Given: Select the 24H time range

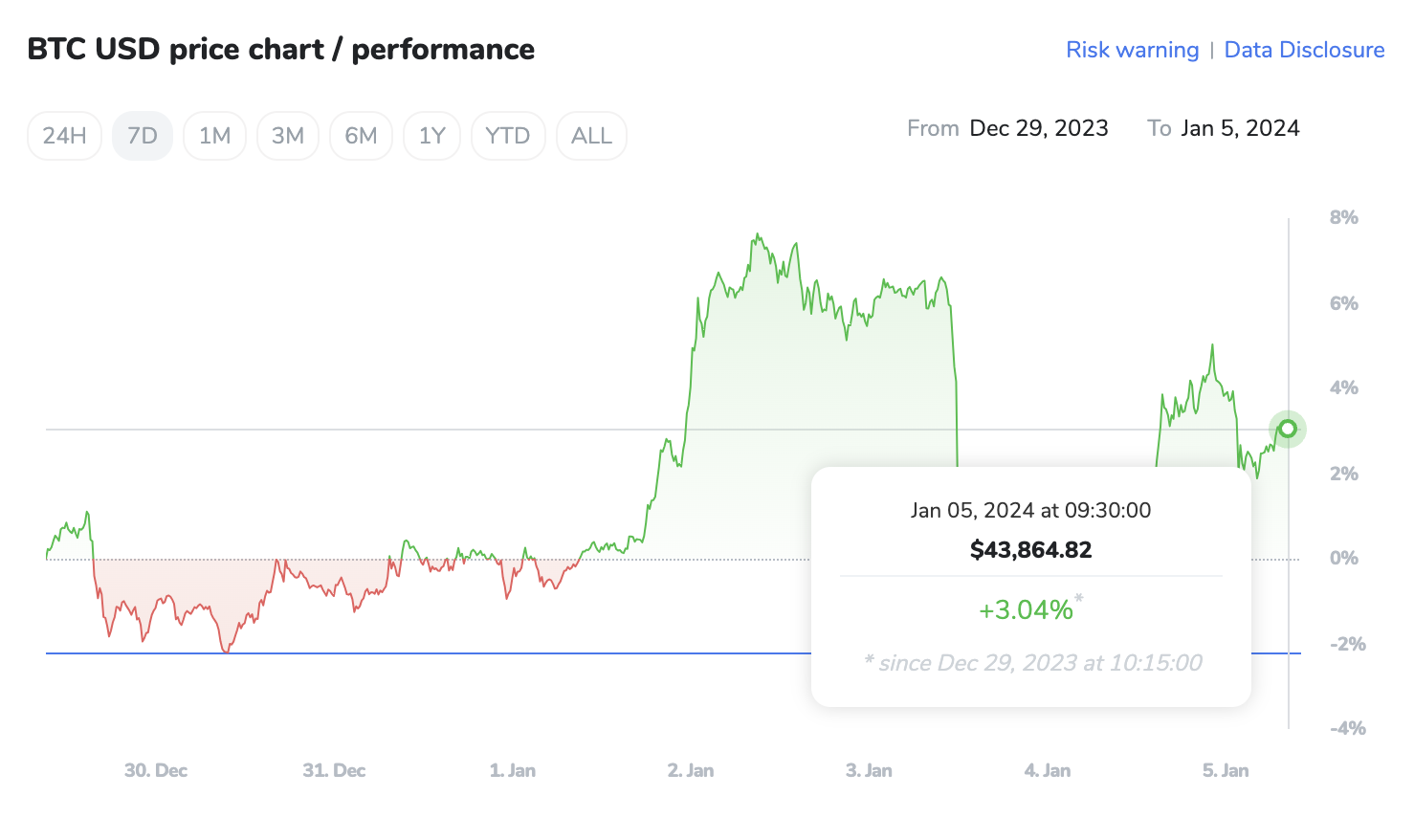Looking at the screenshot, I should point(64,136).
